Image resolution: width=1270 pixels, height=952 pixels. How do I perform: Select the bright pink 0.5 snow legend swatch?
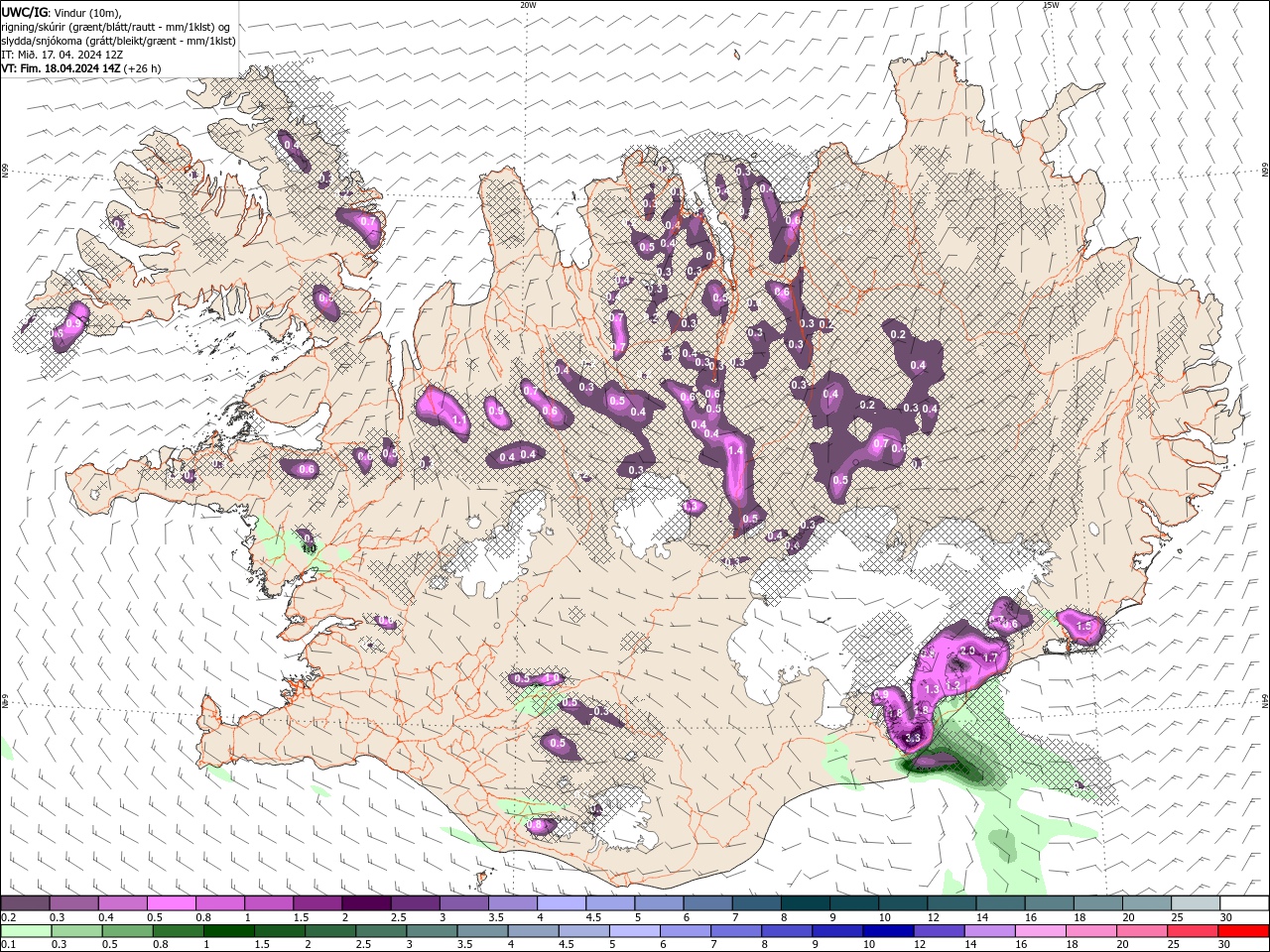click(172, 903)
